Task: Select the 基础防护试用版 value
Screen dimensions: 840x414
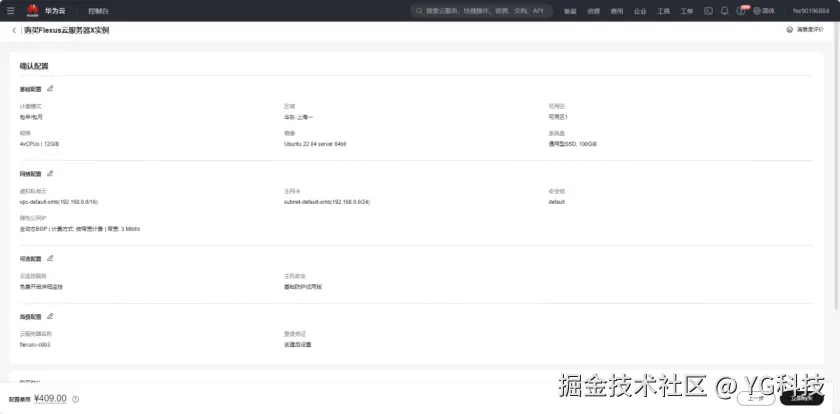Action: [x=303, y=287]
